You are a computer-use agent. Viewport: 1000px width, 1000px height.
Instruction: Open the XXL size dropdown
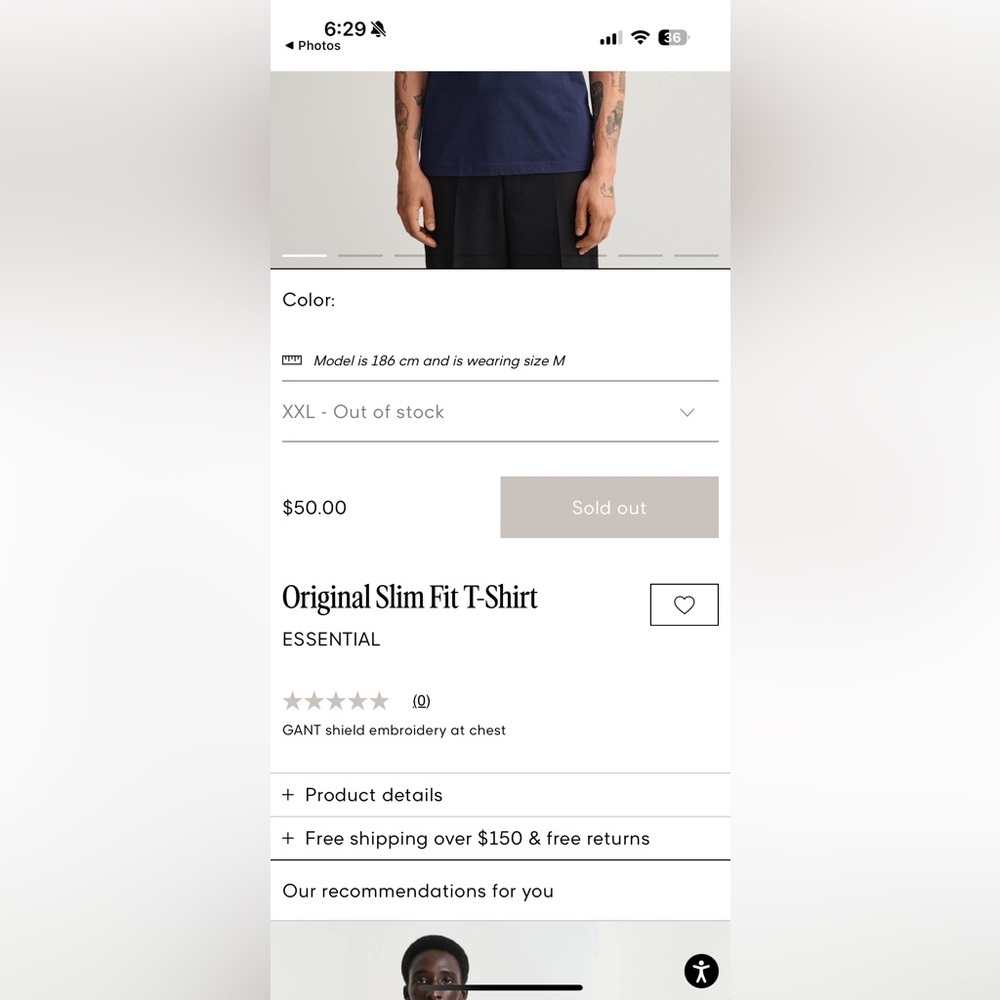pyautogui.click(x=500, y=412)
